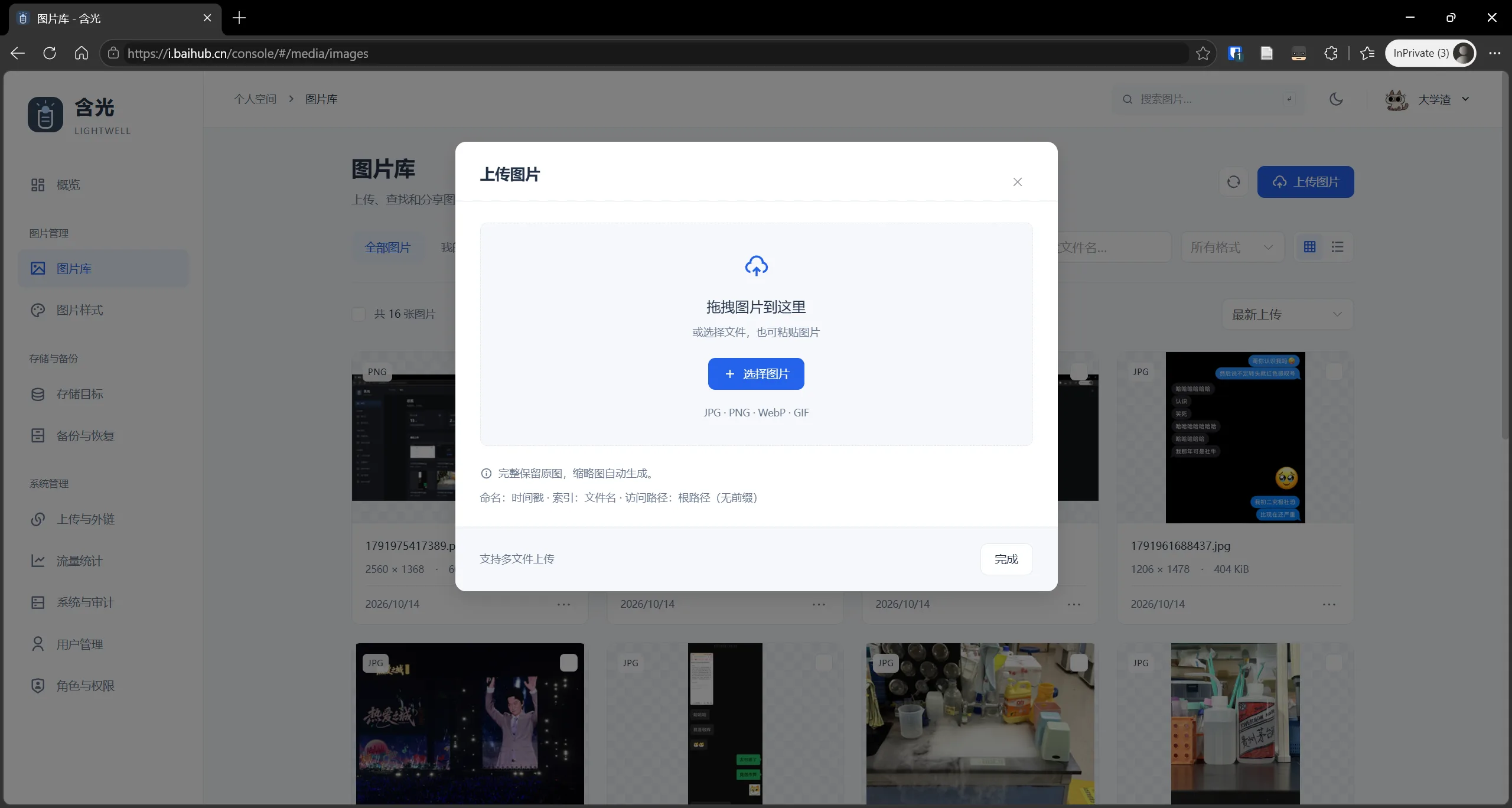
Task: Open 角色与权限 in the sidebar
Action: coord(103,686)
